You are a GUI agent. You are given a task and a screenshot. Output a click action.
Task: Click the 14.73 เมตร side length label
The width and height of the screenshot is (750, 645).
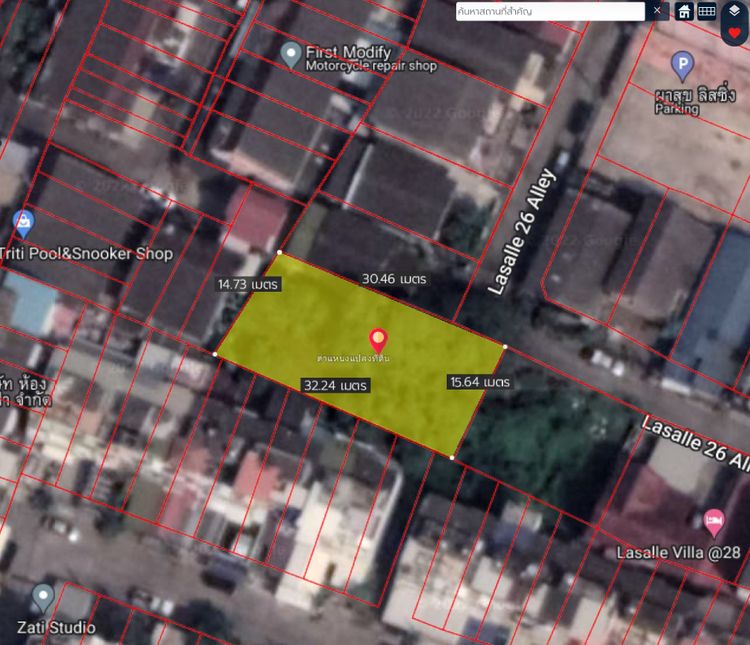click(x=248, y=284)
